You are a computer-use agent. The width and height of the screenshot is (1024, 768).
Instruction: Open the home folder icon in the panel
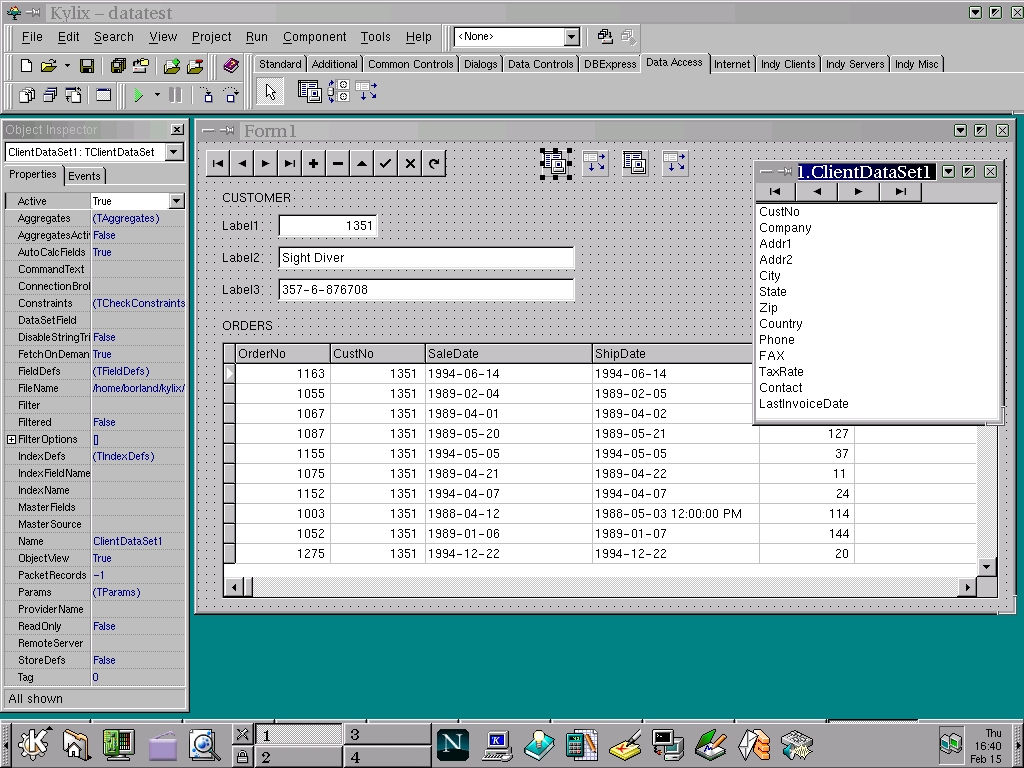click(x=75, y=744)
